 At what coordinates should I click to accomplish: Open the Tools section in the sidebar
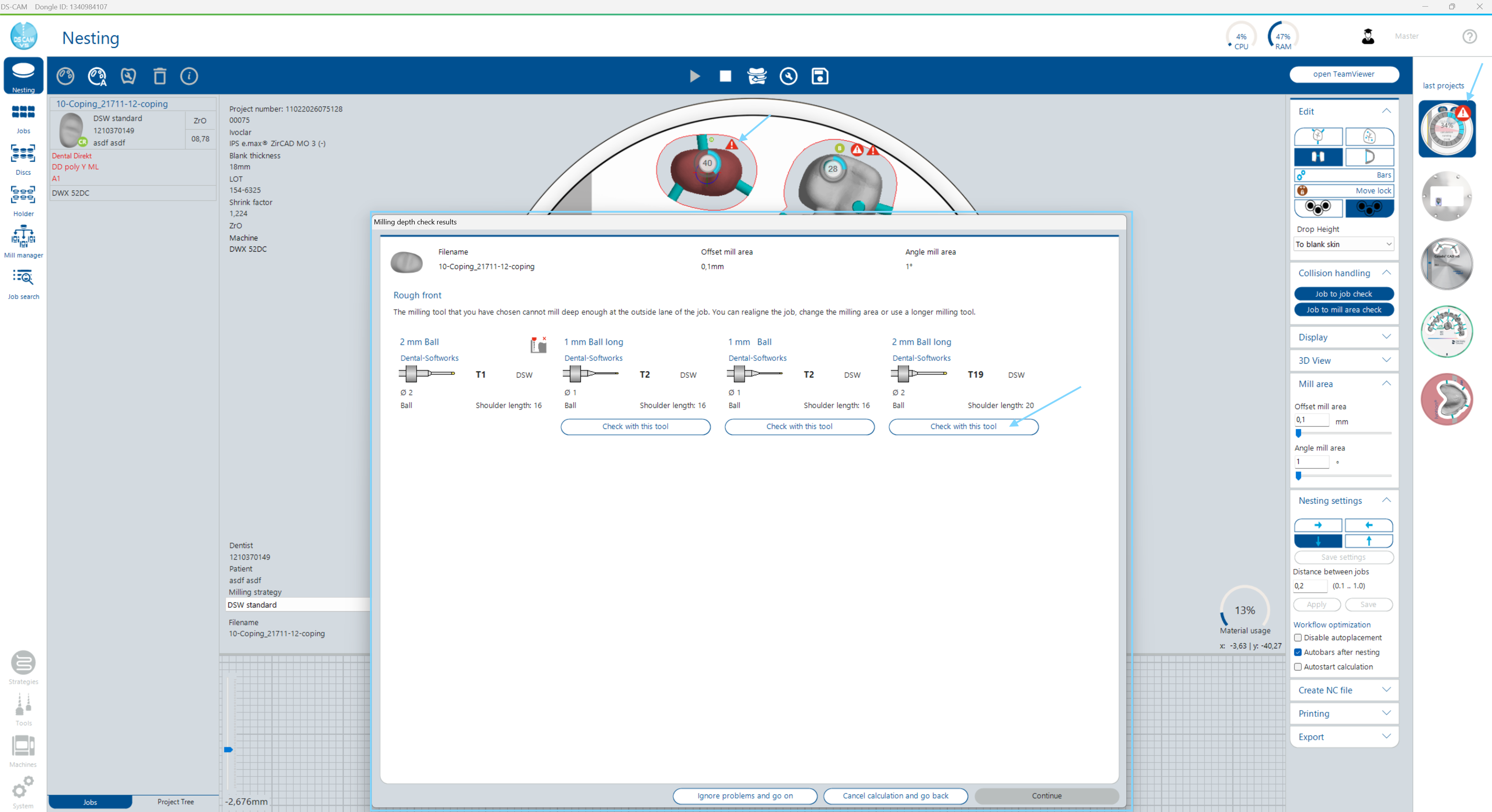point(23,708)
